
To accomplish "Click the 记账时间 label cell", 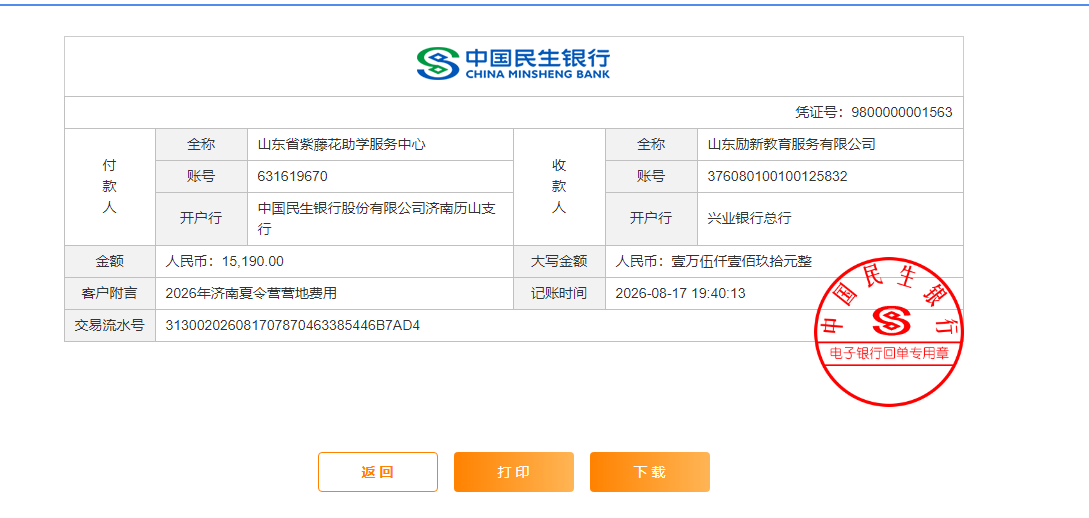I will click(560, 293).
